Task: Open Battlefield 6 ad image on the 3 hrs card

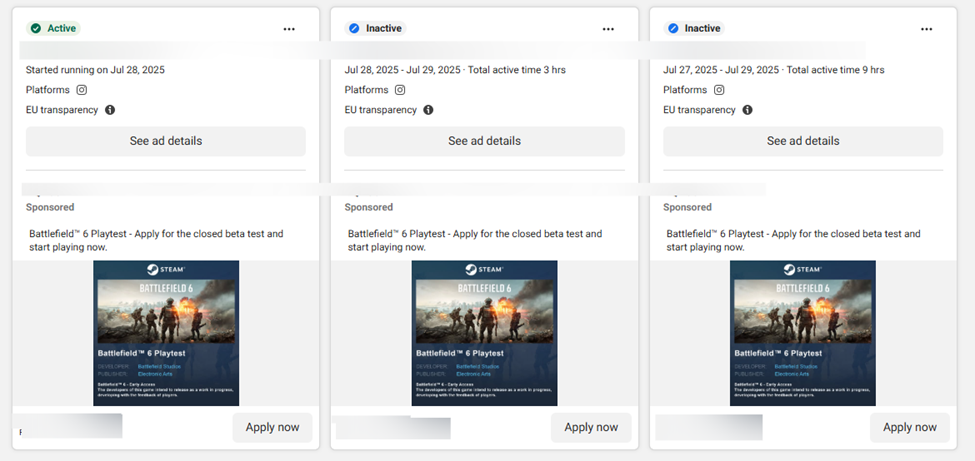Action: (484, 333)
